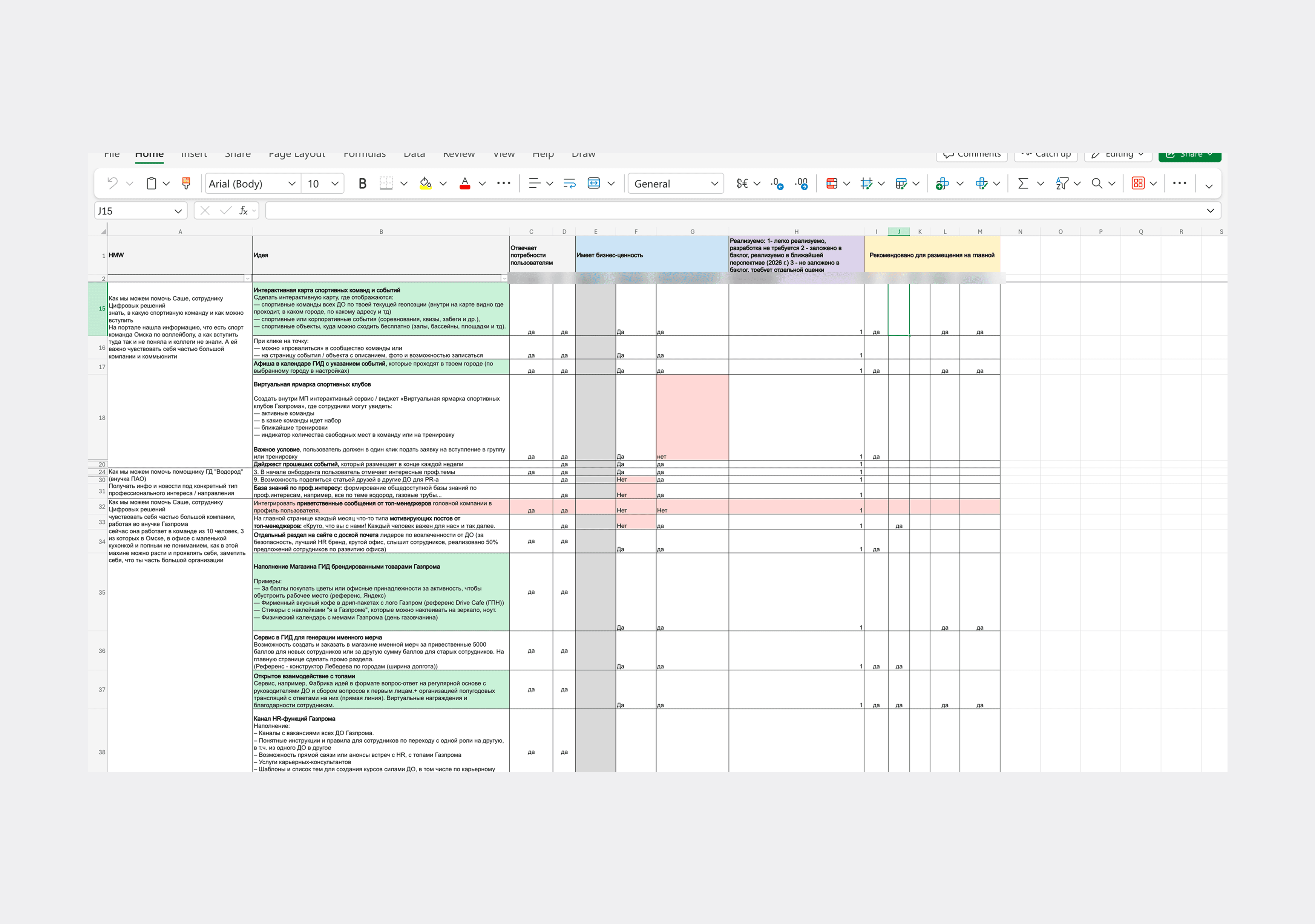Click the Undo arrow icon
The image size is (1315, 924).
113,183
